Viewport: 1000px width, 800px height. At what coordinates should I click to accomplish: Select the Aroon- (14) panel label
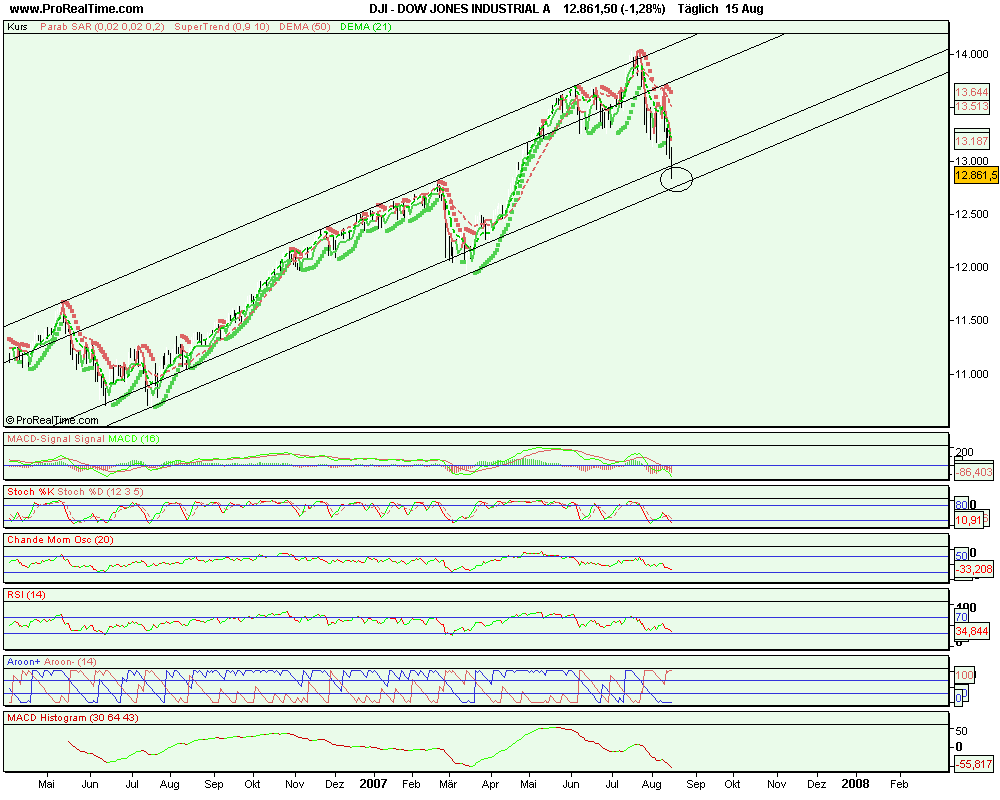pos(69,662)
